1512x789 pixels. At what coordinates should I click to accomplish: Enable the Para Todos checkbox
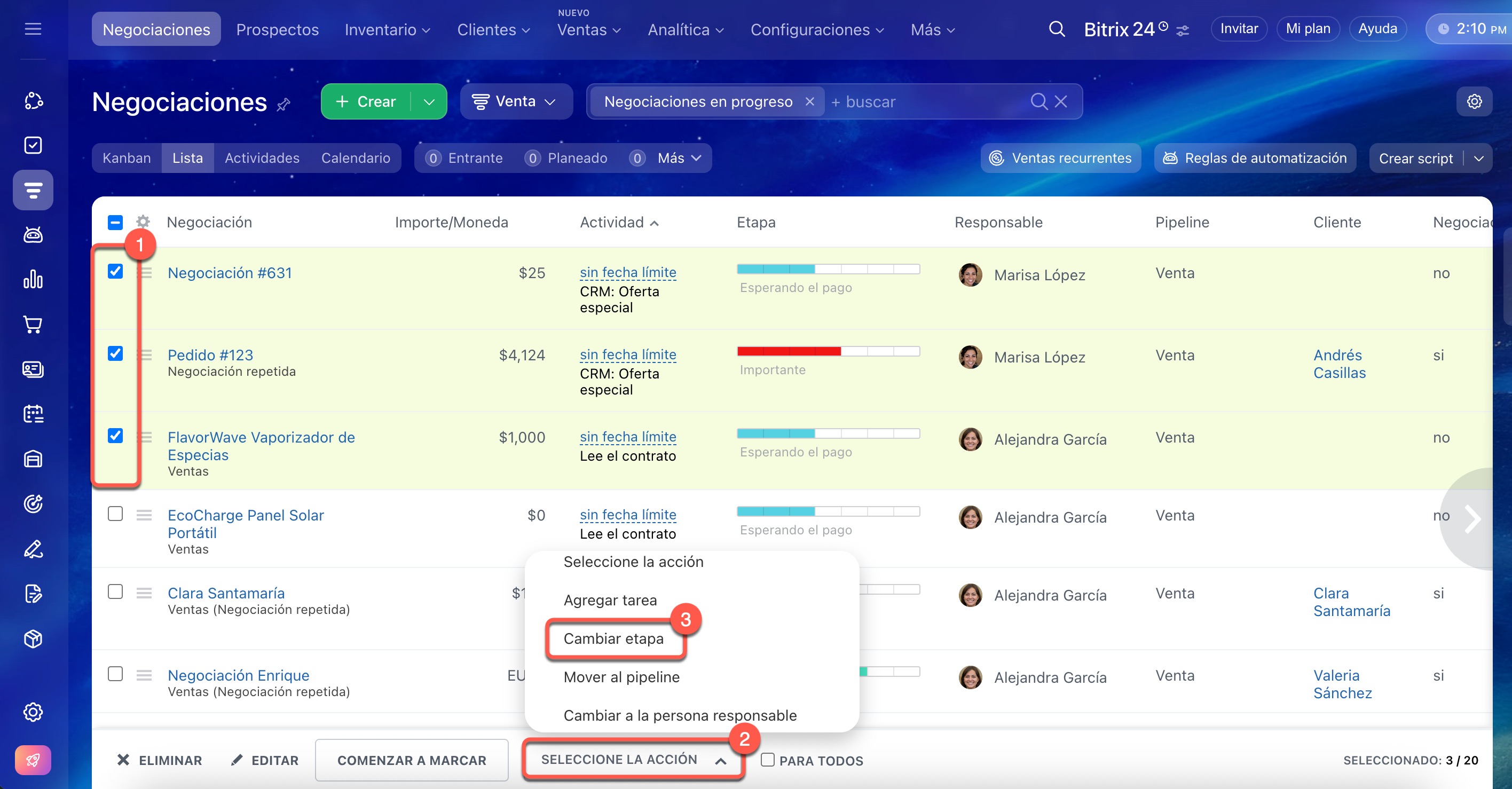pyautogui.click(x=767, y=760)
